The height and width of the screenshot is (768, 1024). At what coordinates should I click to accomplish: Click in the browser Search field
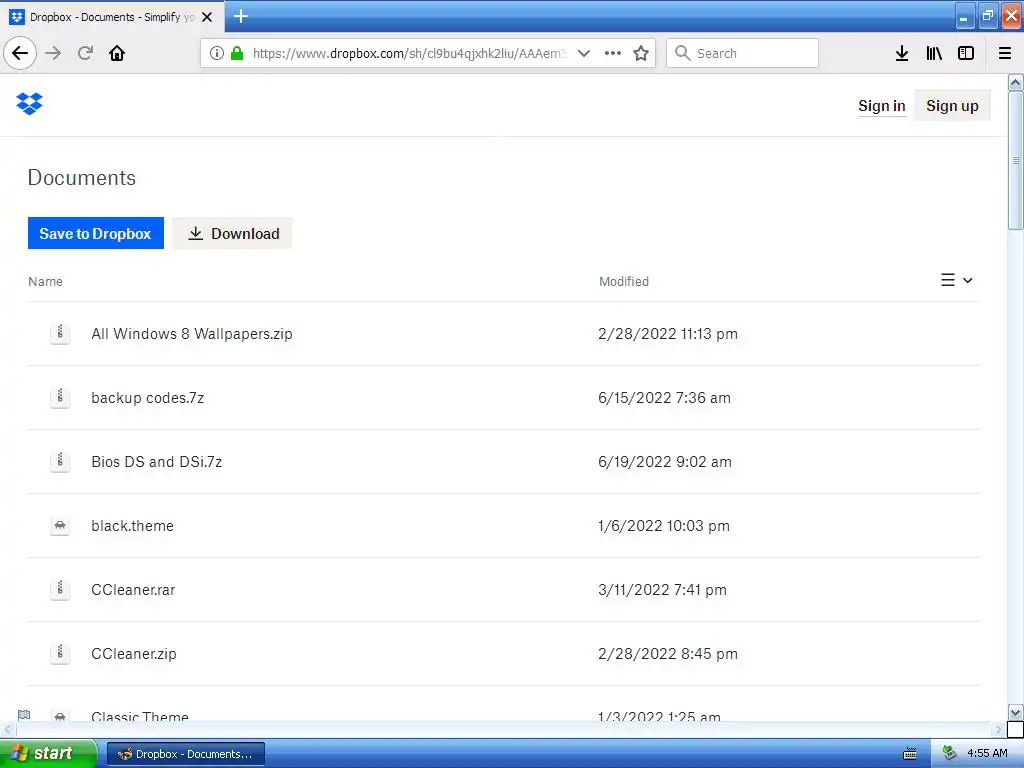point(742,53)
